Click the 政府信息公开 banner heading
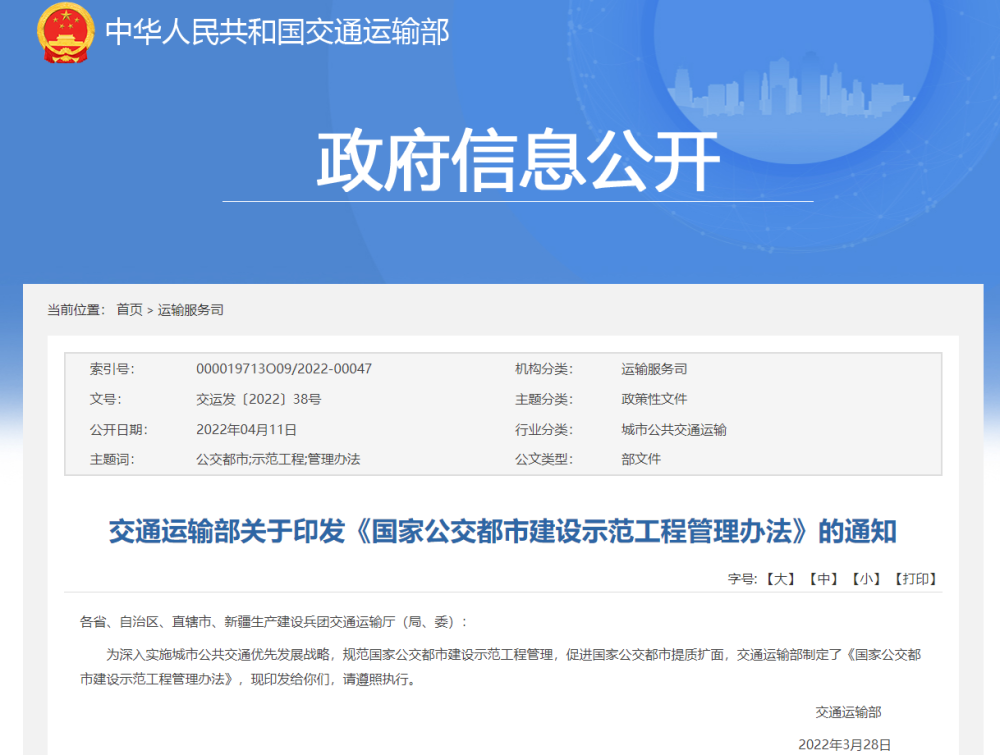The height and width of the screenshot is (755, 1000). pyautogui.click(x=518, y=161)
